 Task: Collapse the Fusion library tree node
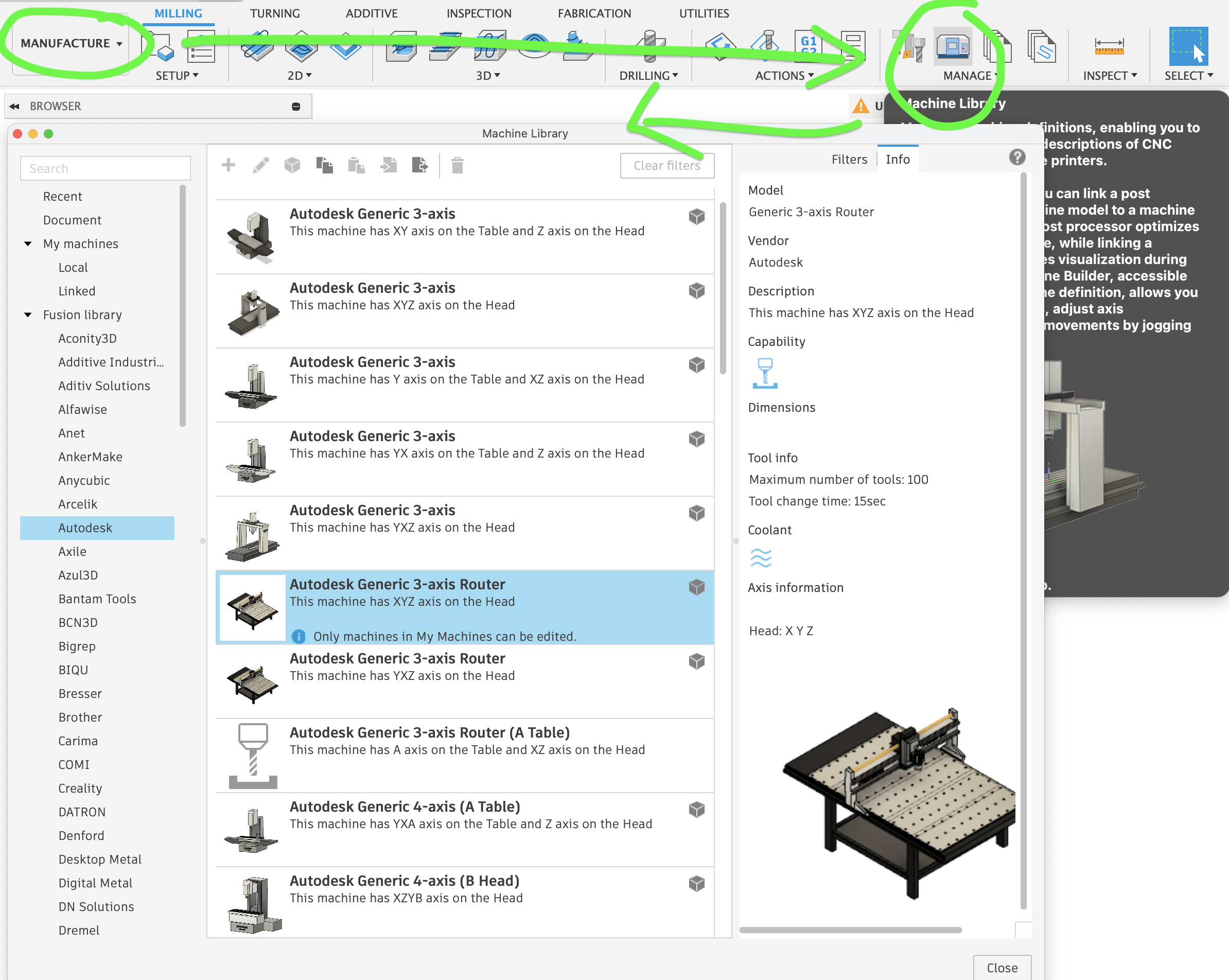[28, 314]
